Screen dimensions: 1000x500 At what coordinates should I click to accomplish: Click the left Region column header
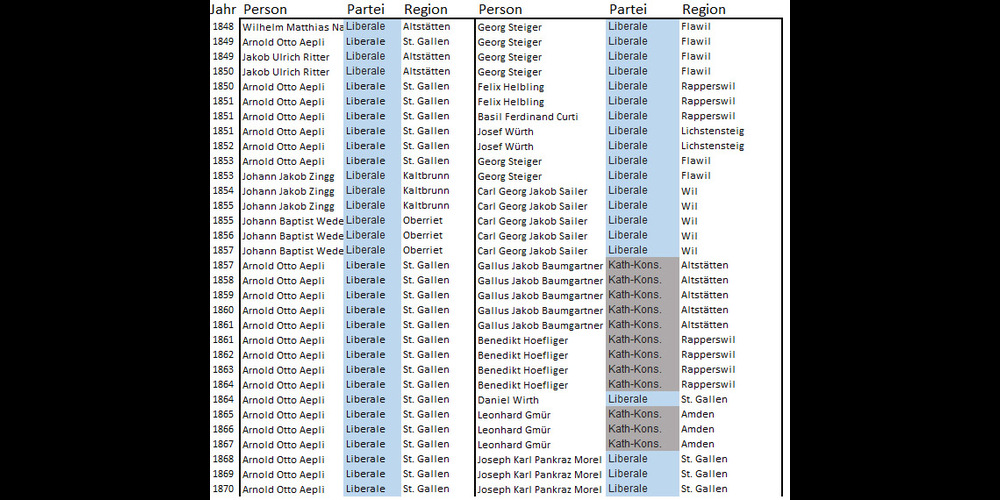425,9
